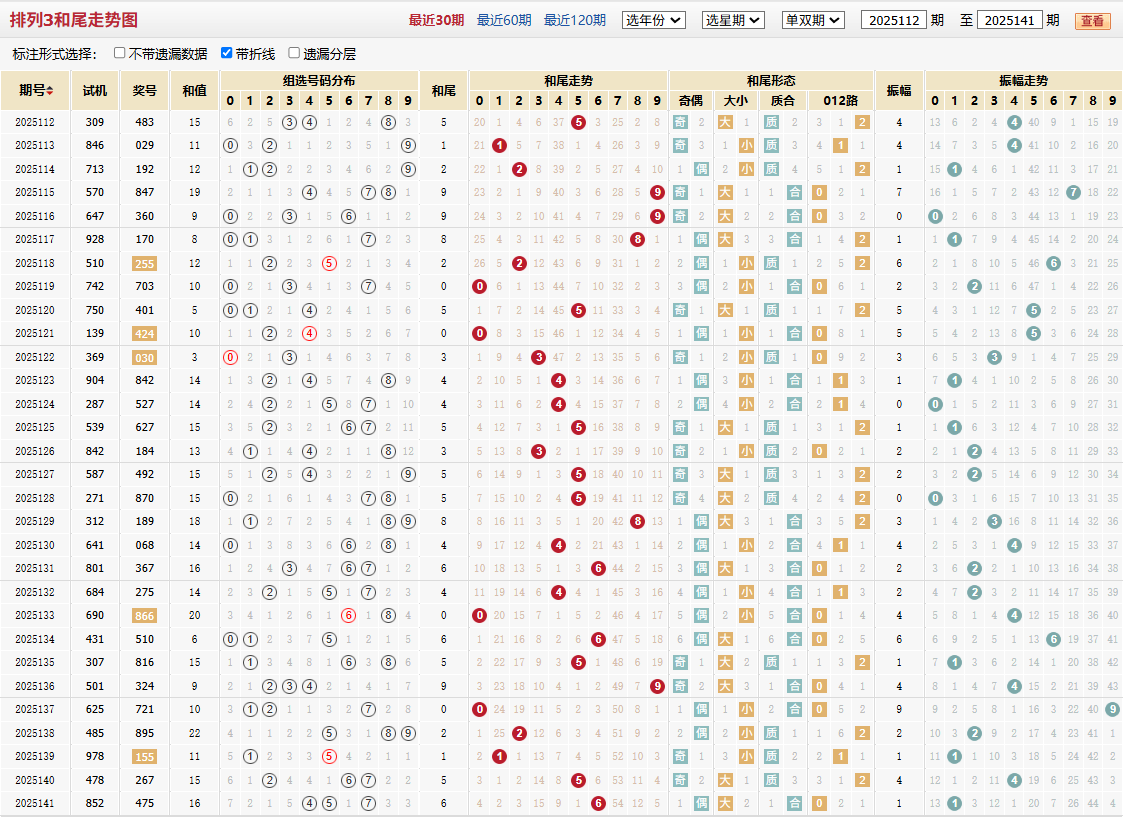Select period 2025141 in the table's last row
The width and height of the screenshot is (1123, 817).
coord(34,803)
